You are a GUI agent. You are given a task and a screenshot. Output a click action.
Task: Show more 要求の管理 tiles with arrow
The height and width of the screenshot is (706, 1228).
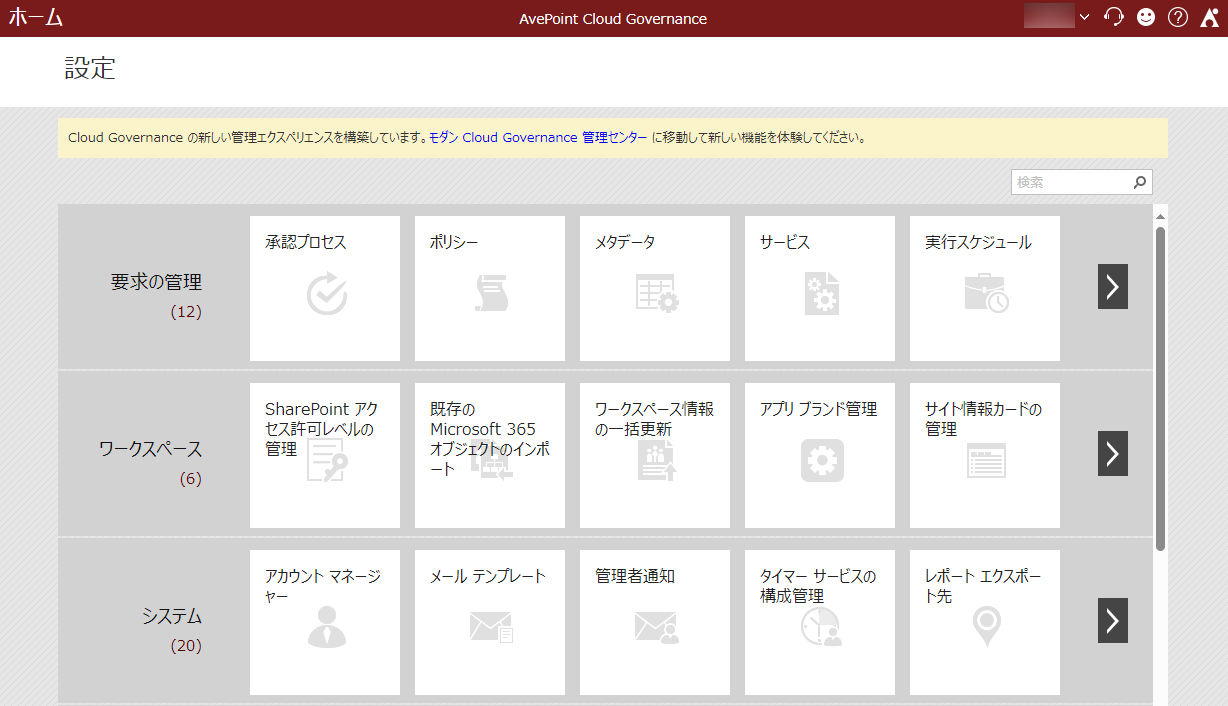[x=1113, y=287]
